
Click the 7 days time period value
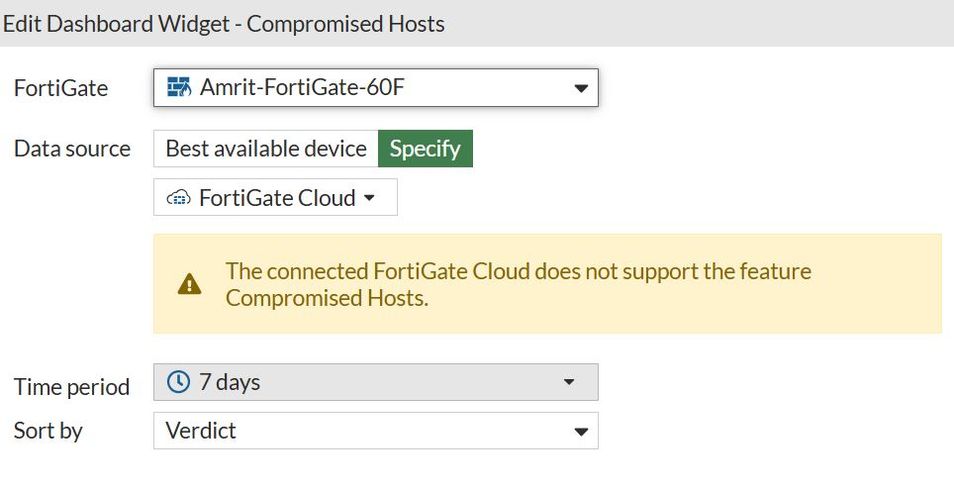click(230, 382)
